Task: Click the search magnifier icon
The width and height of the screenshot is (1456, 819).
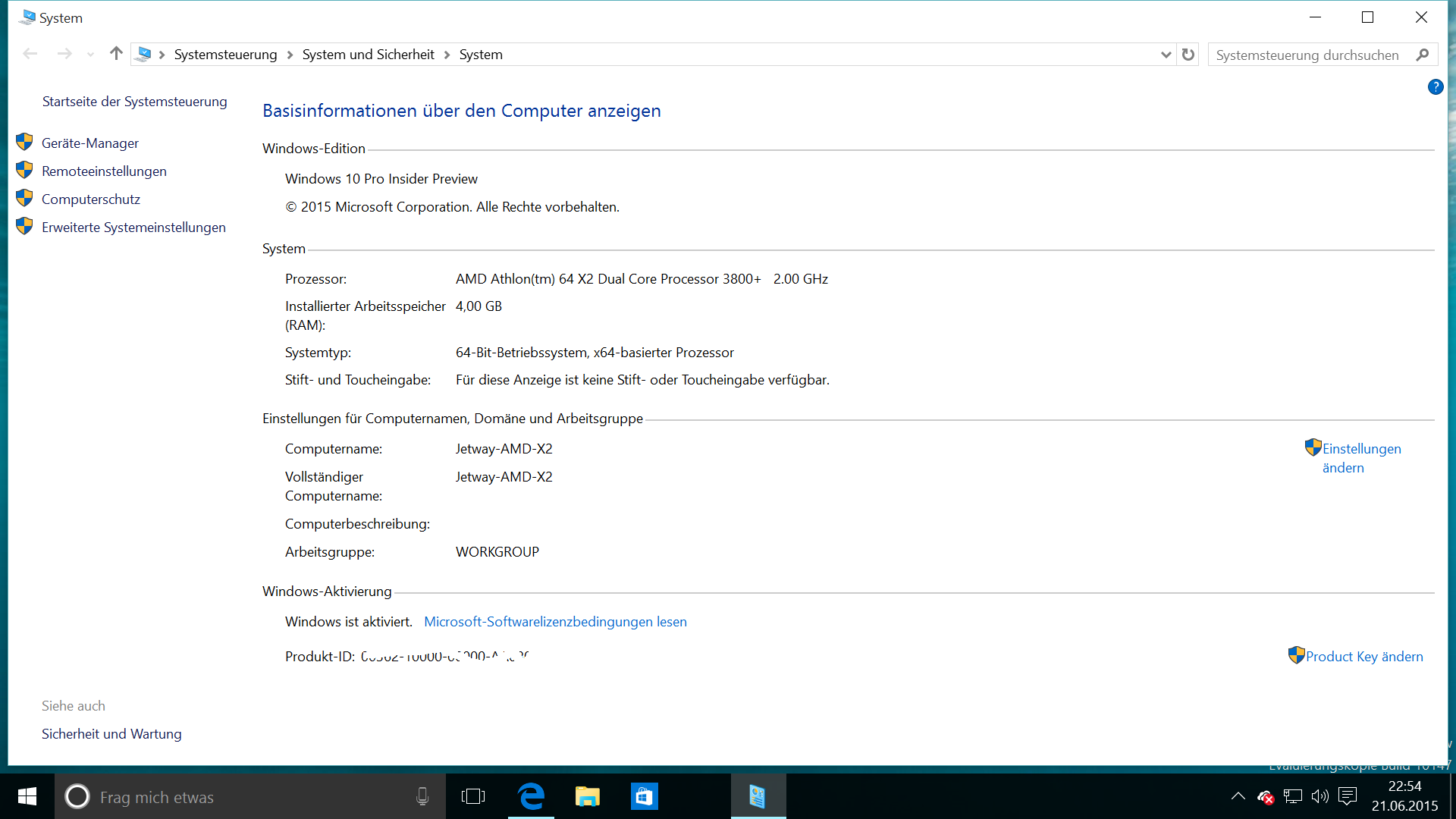Action: coord(1423,55)
